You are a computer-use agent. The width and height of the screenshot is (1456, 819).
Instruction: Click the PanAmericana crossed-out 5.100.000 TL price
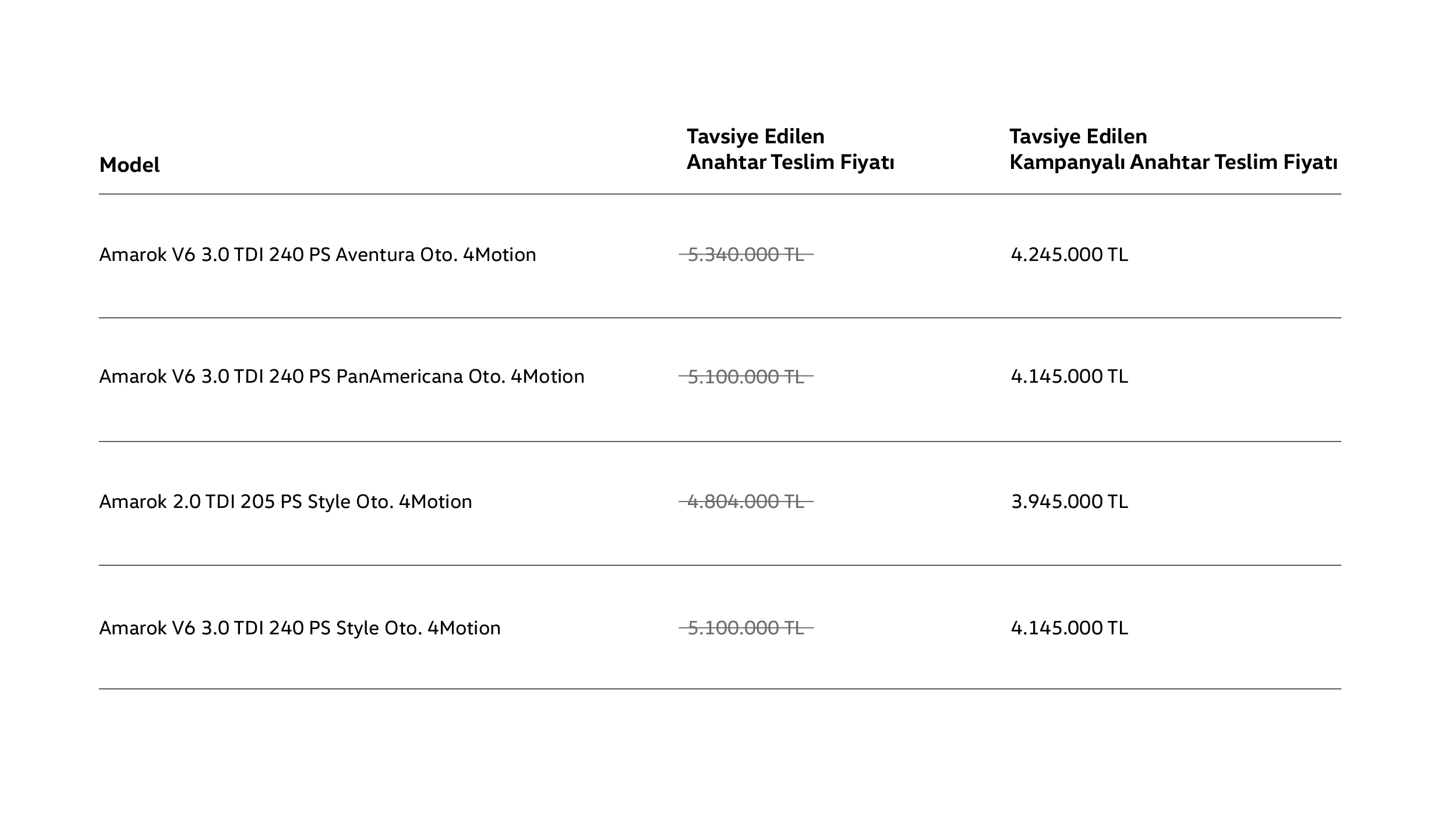point(746,377)
